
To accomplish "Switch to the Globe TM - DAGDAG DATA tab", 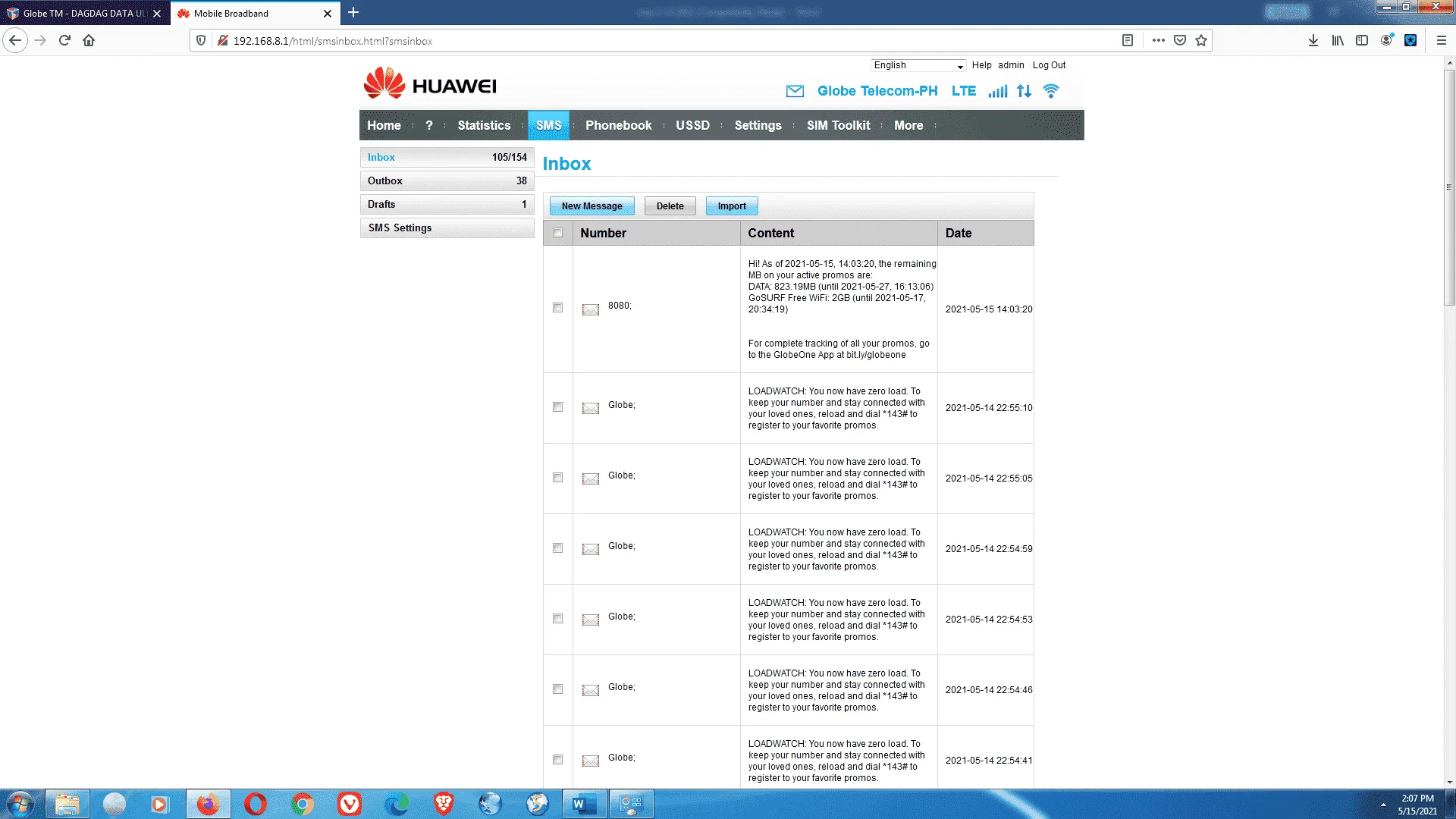I will (85, 13).
